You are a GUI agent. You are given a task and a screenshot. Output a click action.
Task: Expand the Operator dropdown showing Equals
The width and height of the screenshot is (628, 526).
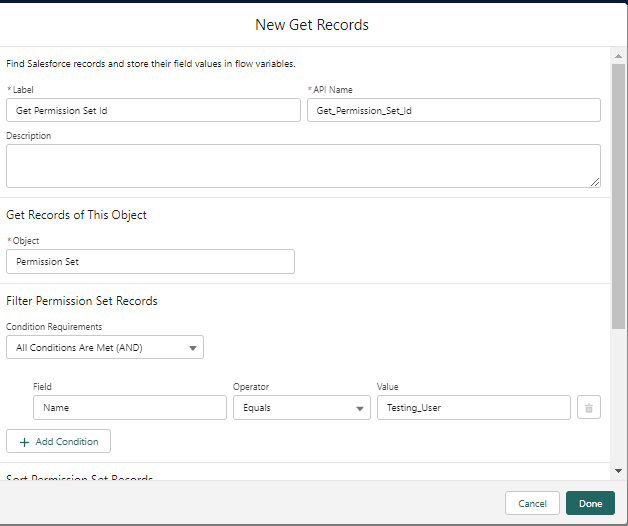point(301,408)
